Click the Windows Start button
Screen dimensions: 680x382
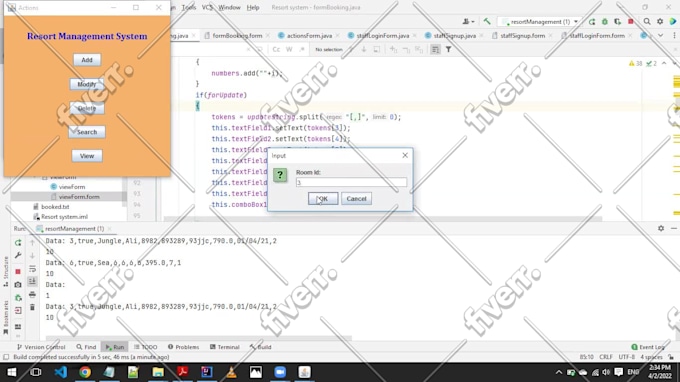click(x=12, y=372)
